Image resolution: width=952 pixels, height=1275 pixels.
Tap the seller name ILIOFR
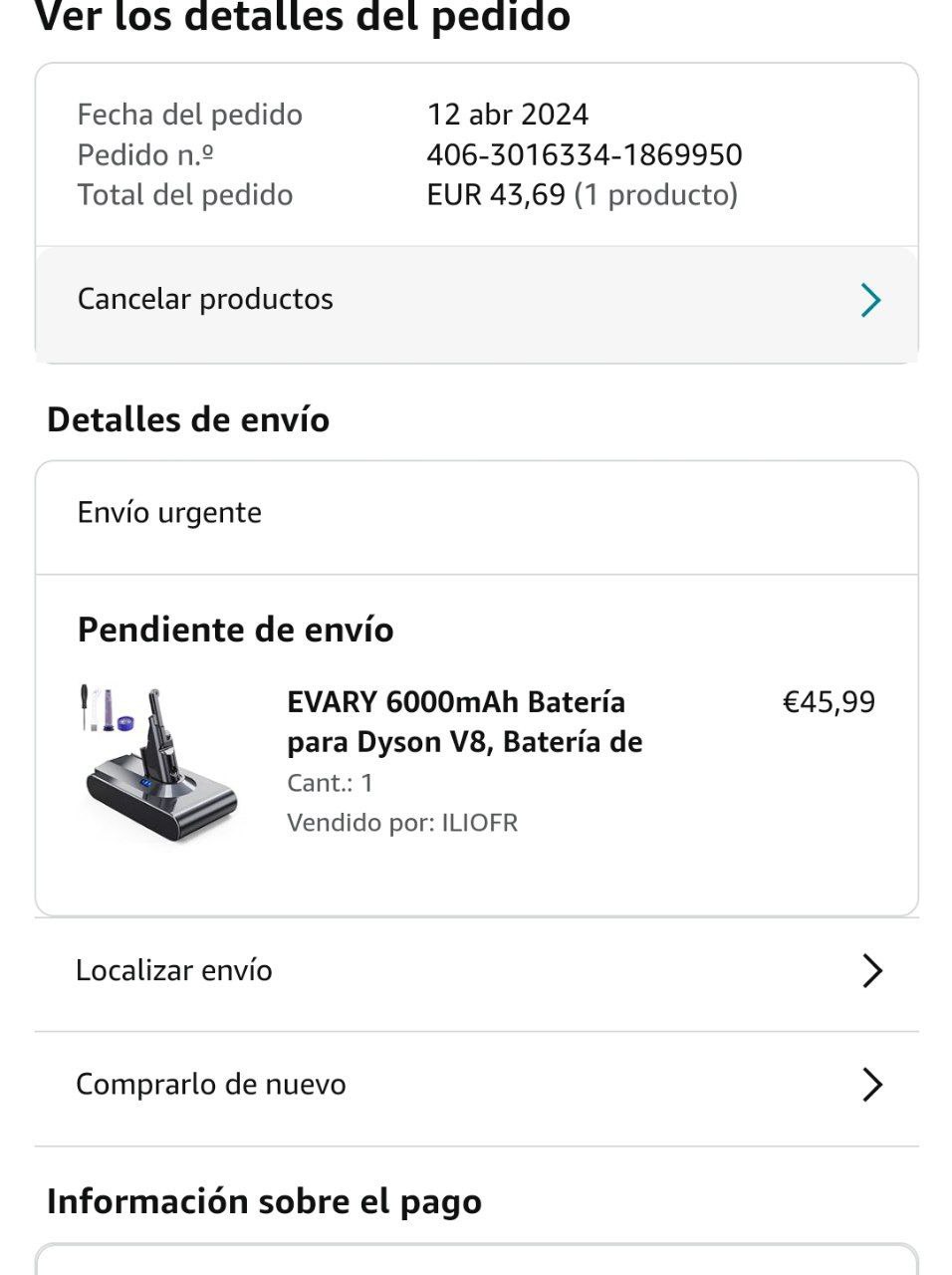[480, 823]
